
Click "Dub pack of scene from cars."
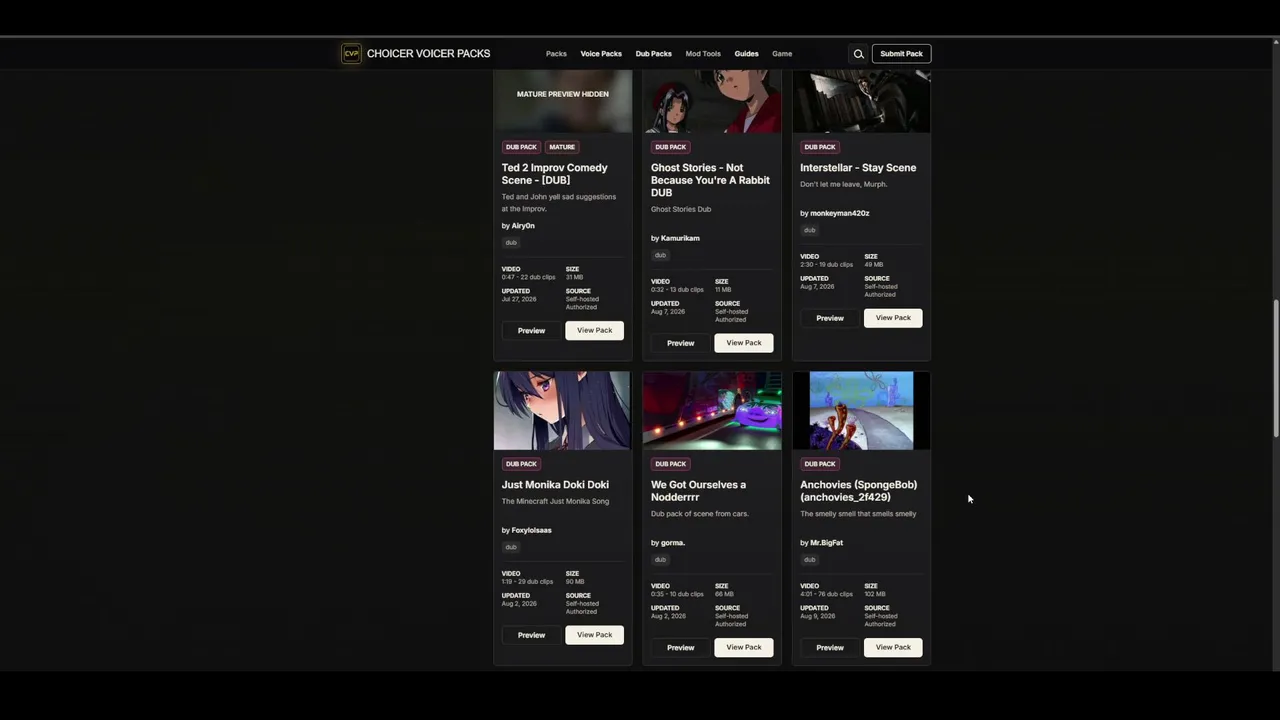point(700,514)
